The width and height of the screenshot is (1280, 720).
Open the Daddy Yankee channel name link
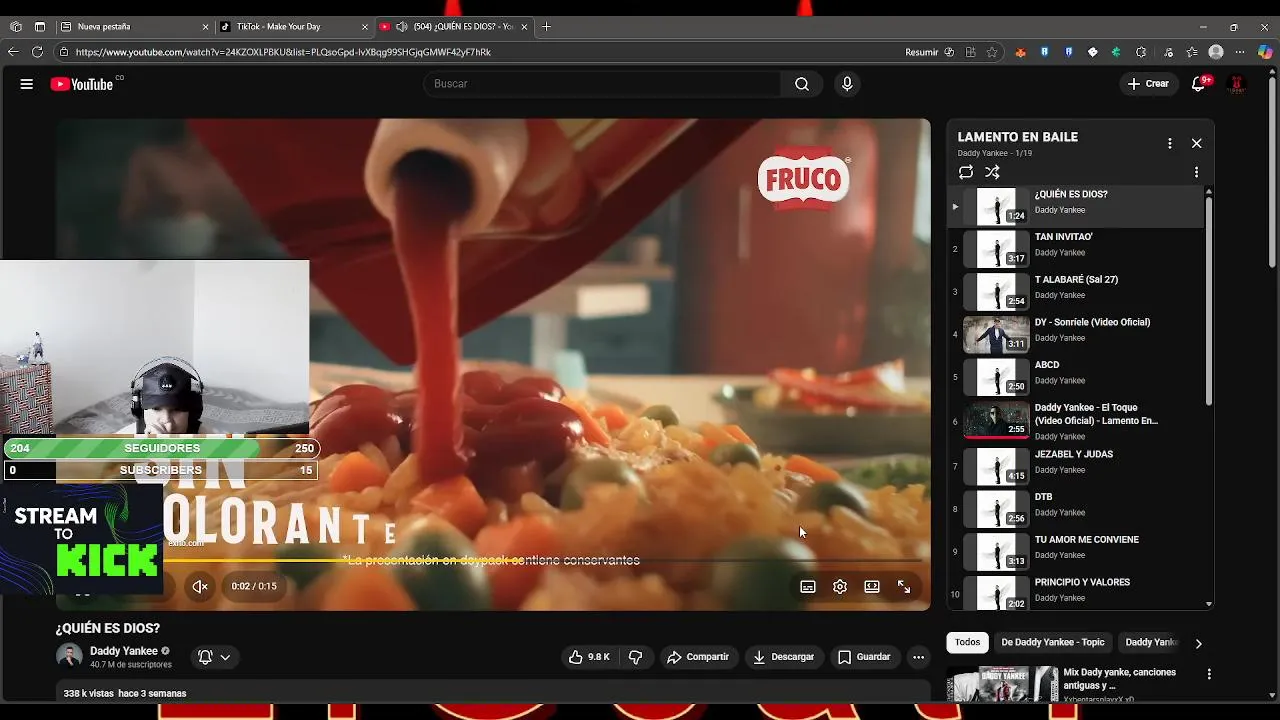point(124,651)
